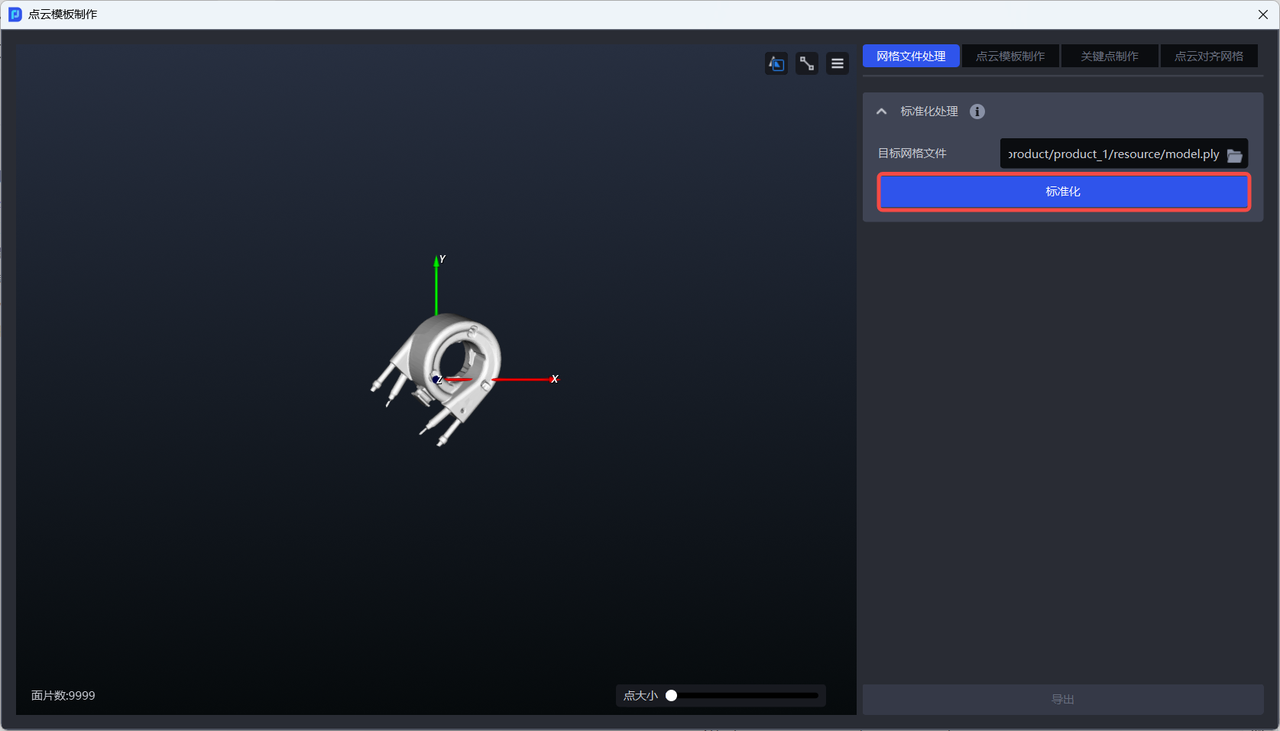Open the folder browse icon for mesh file
This screenshot has height=731, width=1280.
[x=1235, y=155]
